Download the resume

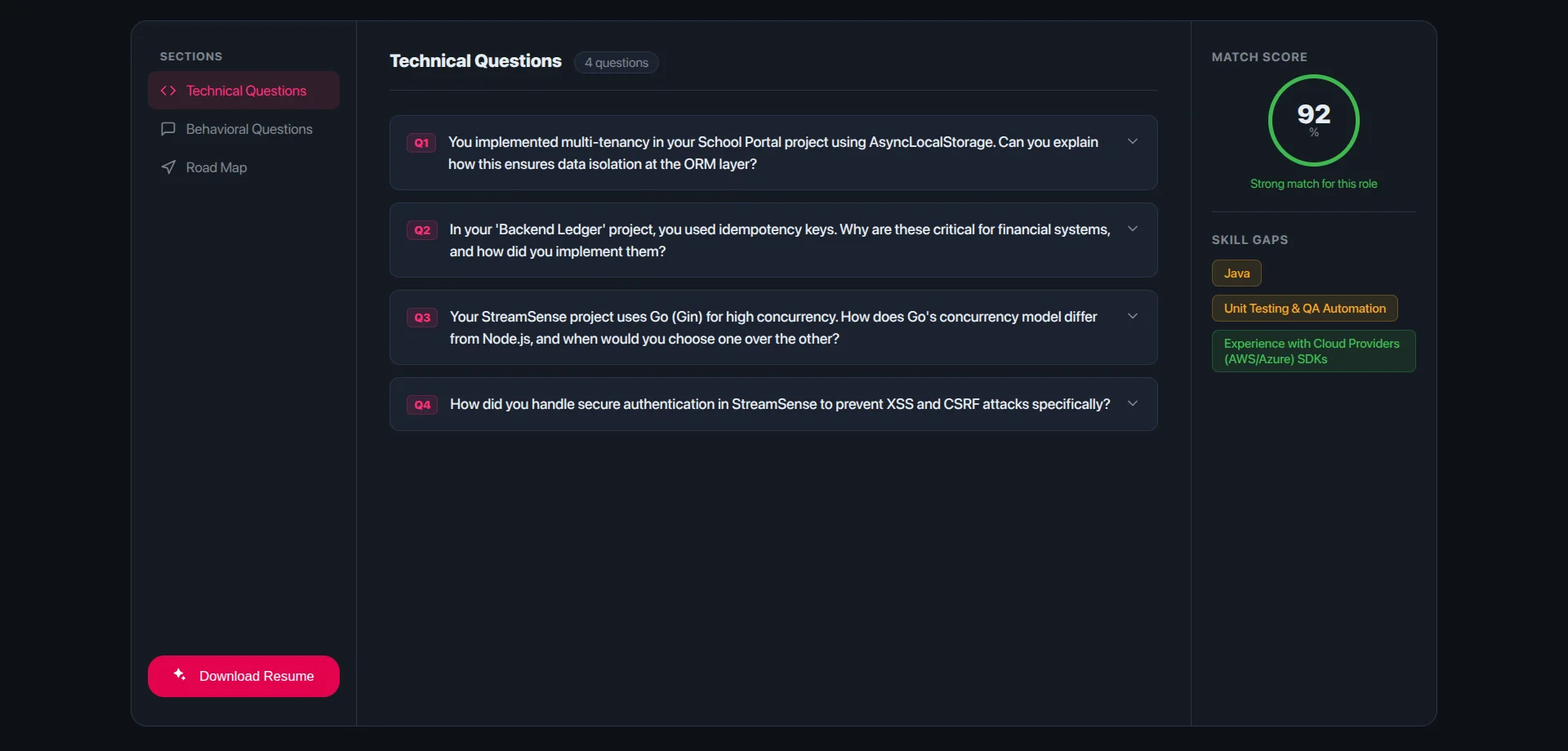243,676
